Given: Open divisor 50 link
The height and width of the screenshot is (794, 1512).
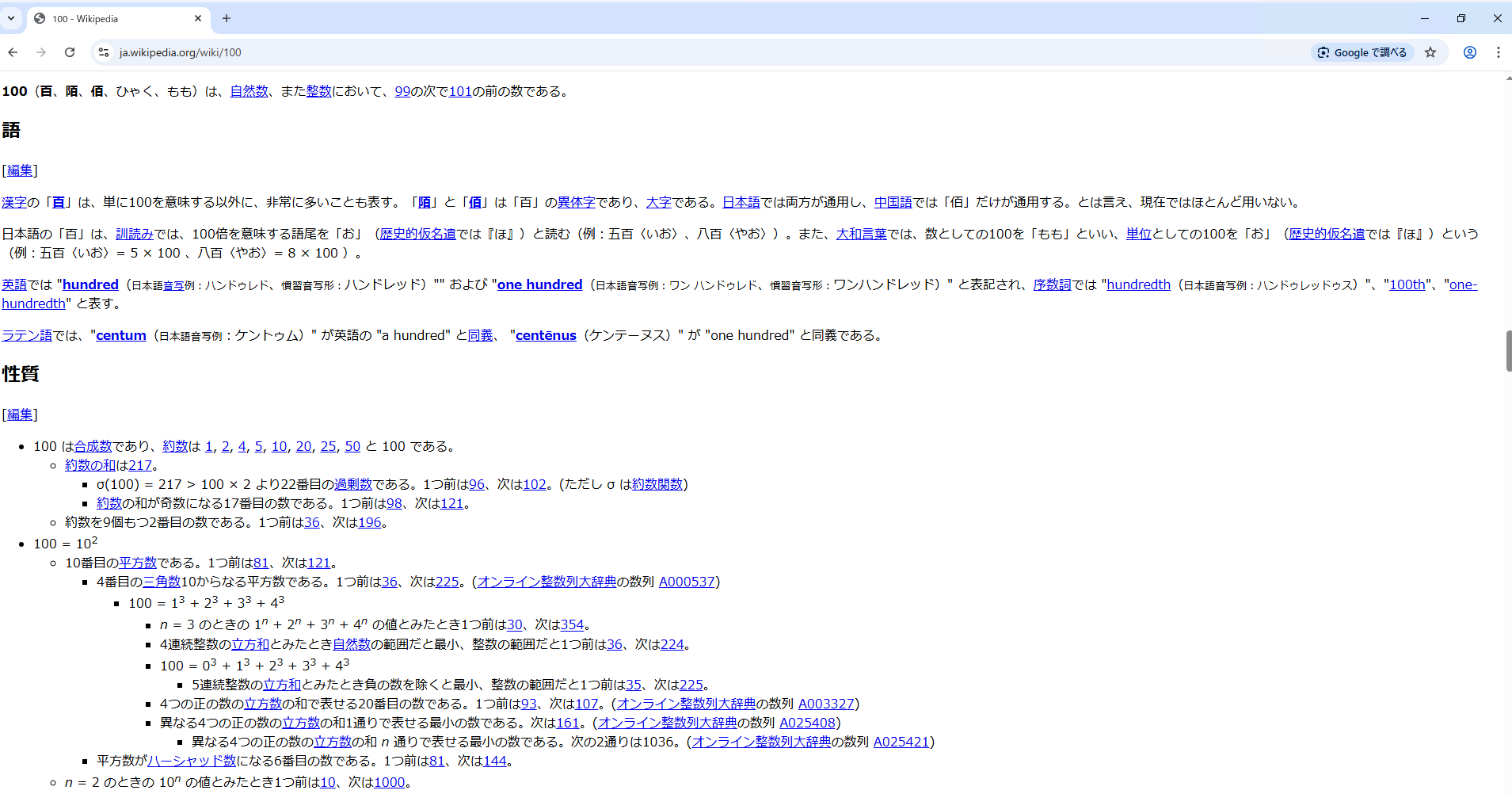Looking at the screenshot, I should tap(352, 446).
